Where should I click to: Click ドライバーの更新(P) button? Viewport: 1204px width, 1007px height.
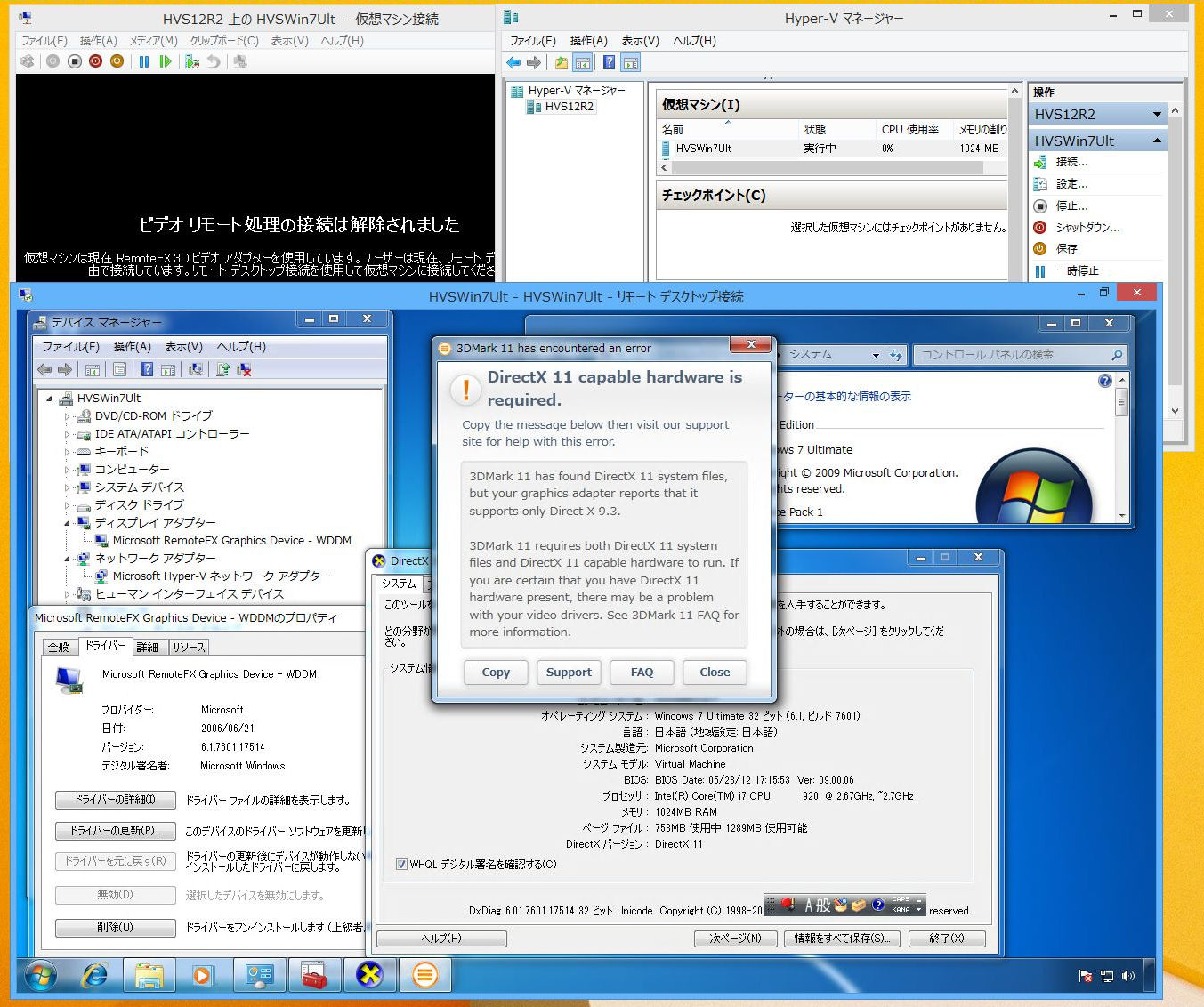click(116, 831)
